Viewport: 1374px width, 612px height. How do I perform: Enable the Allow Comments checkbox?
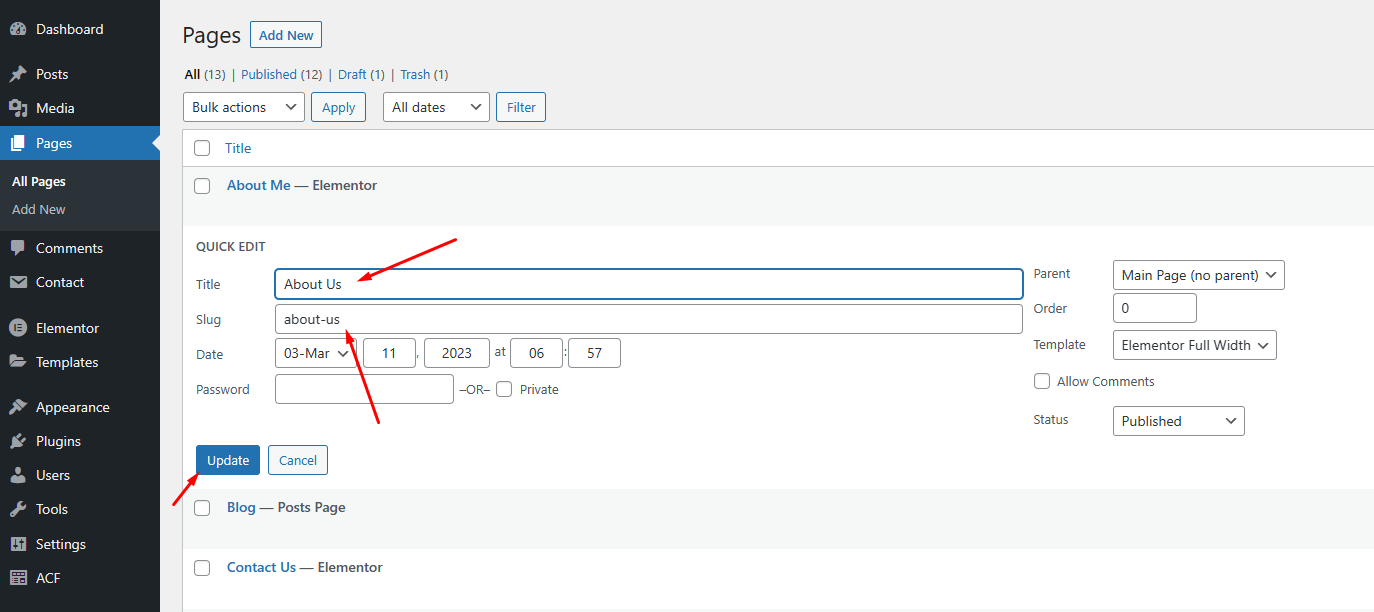[1042, 381]
